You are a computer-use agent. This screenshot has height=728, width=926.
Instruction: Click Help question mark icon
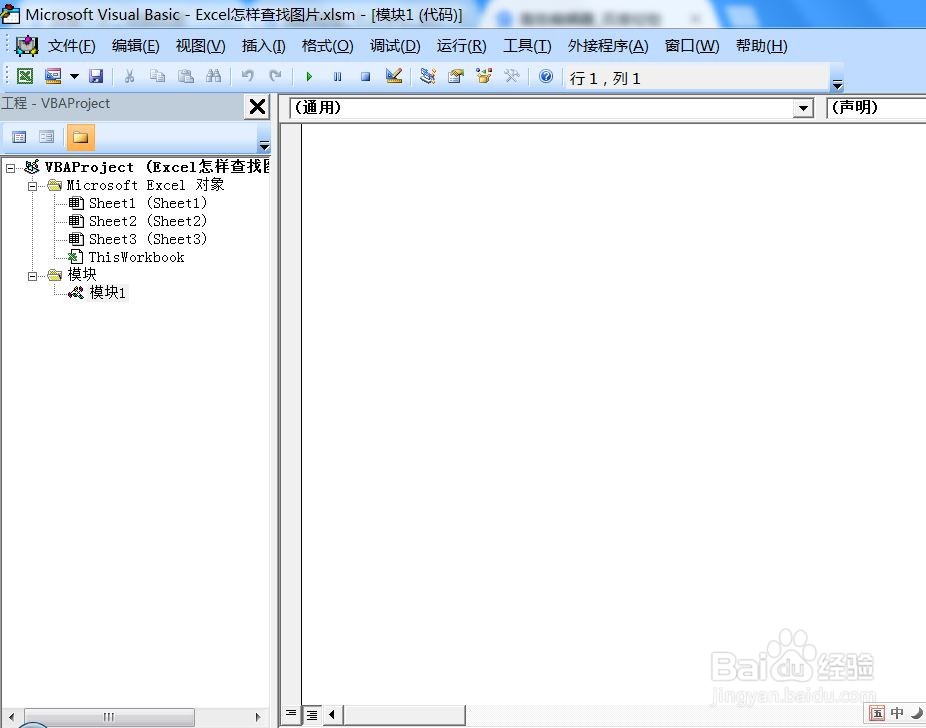pos(546,76)
